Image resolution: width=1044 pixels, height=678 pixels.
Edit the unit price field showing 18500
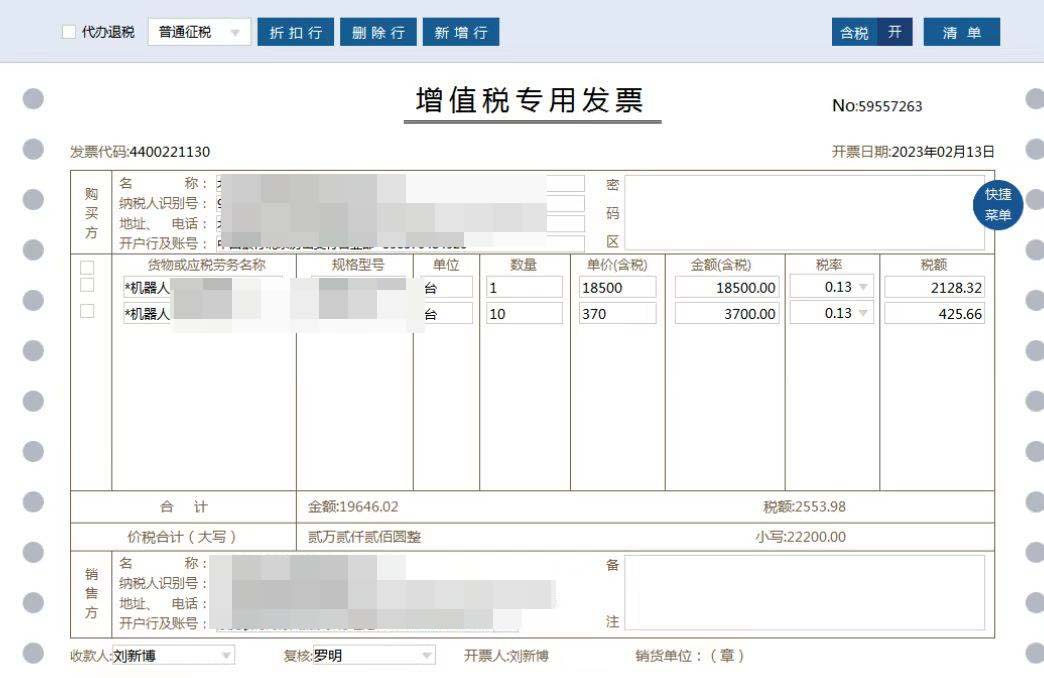[617, 288]
